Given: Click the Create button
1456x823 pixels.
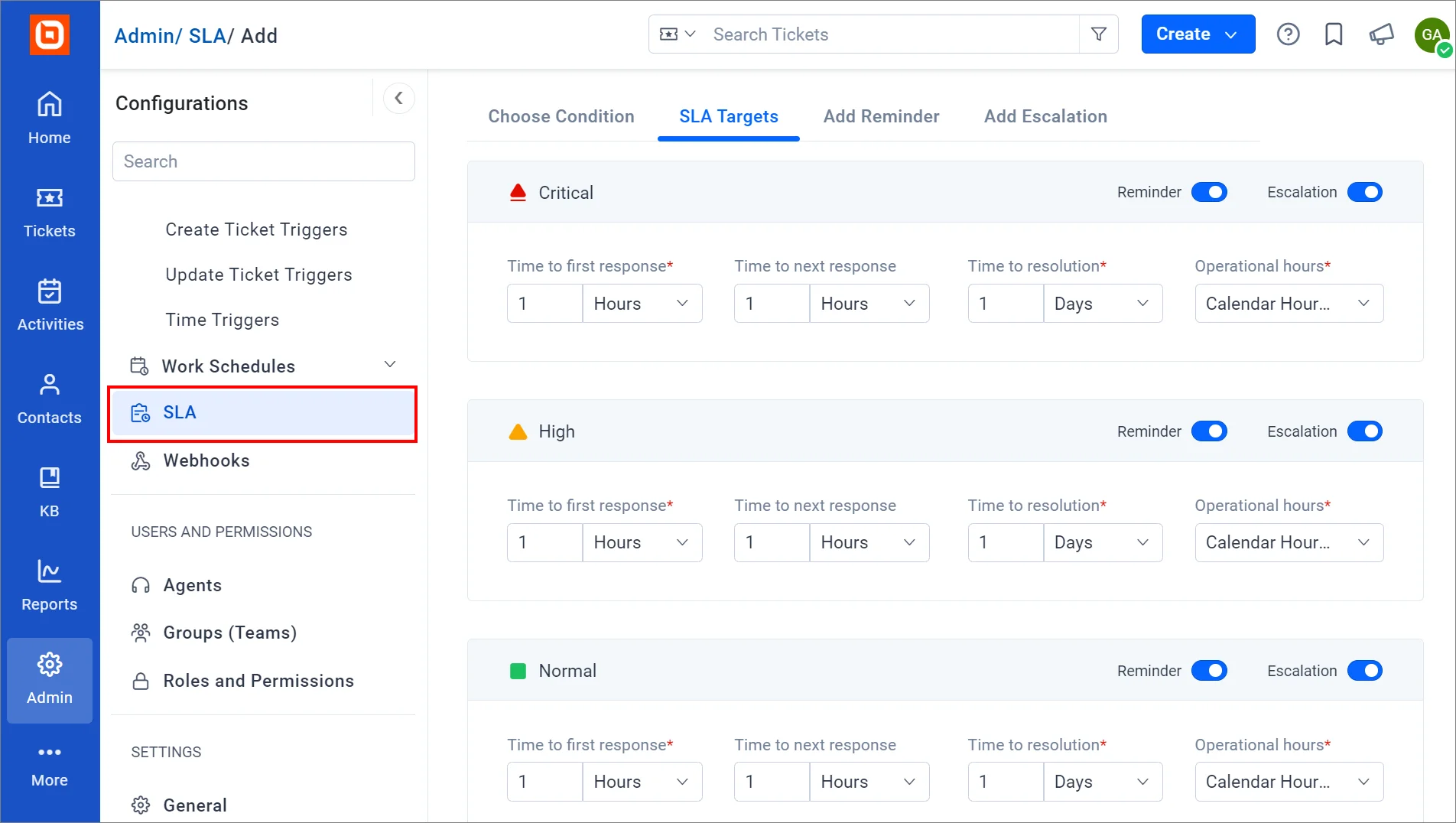Looking at the screenshot, I should 1198,34.
